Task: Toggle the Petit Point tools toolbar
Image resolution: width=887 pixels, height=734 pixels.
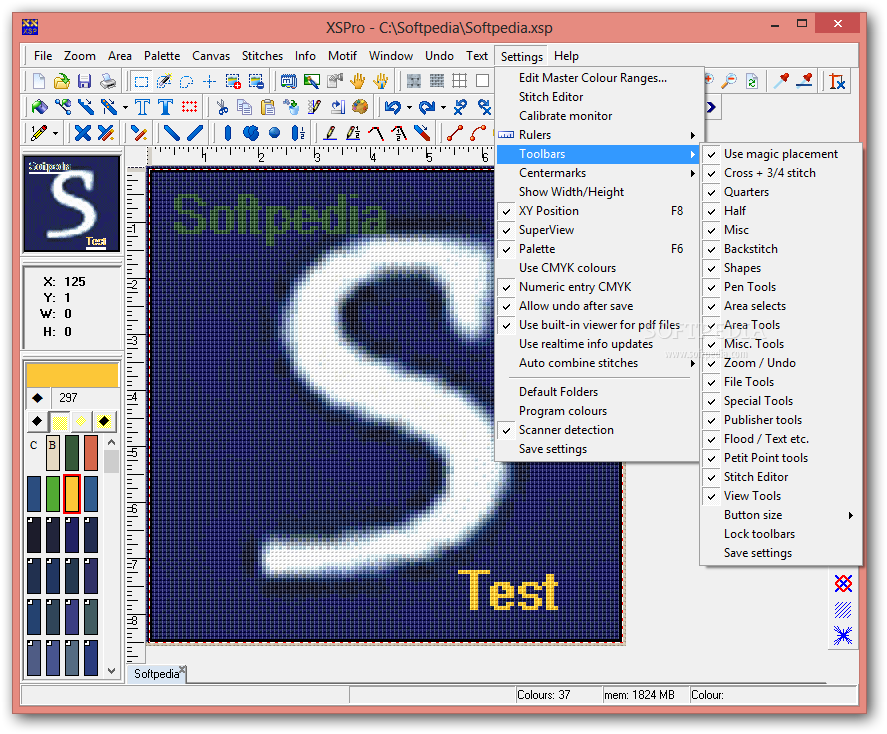Action: [781, 458]
